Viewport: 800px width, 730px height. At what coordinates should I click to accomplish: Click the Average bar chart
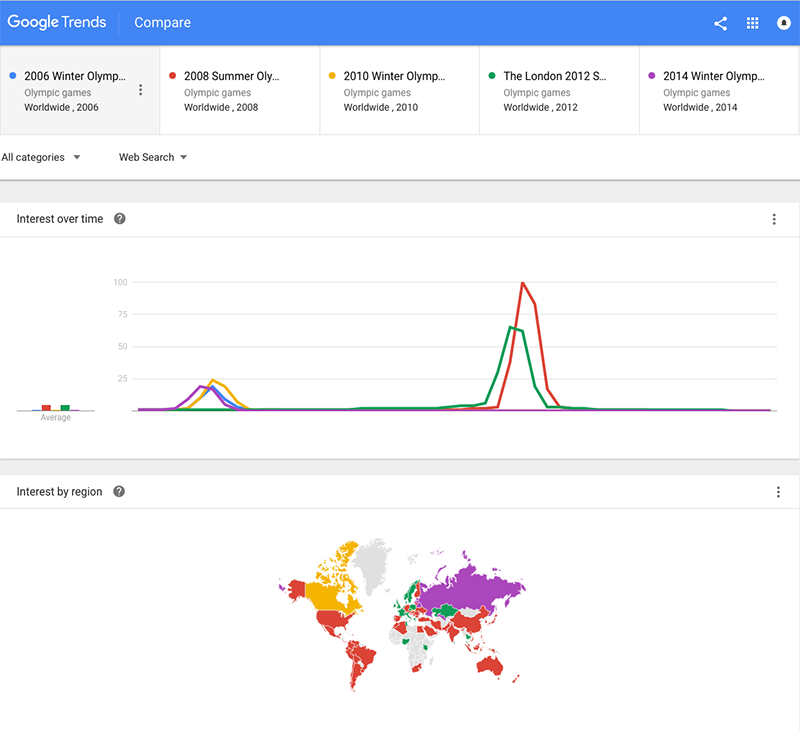(x=55, y=408)
